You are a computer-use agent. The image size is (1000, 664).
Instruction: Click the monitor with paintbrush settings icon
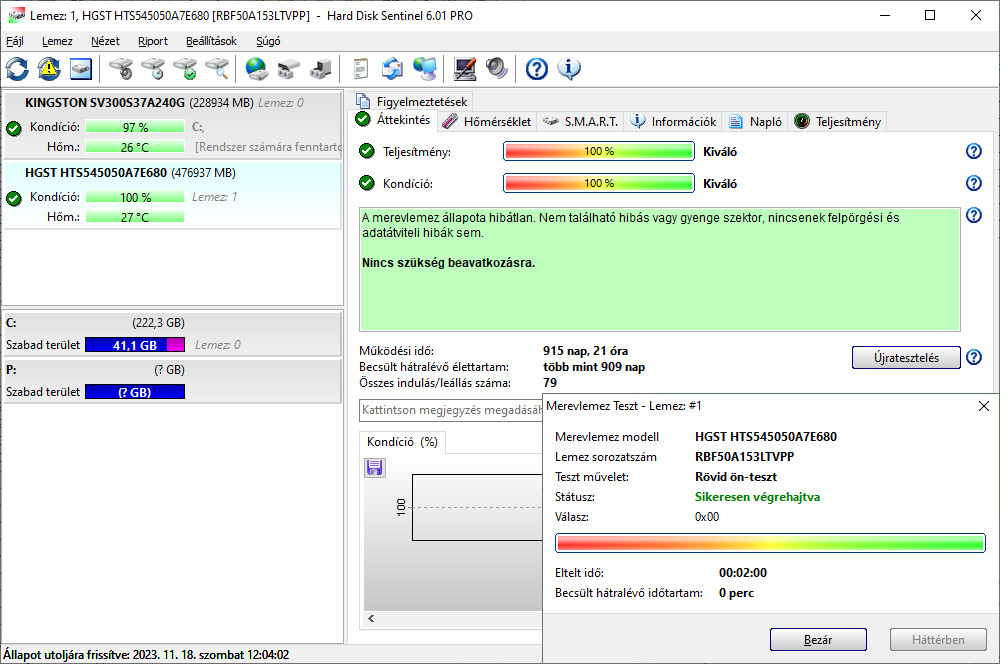pyautogui.click(x=465, y=69)
